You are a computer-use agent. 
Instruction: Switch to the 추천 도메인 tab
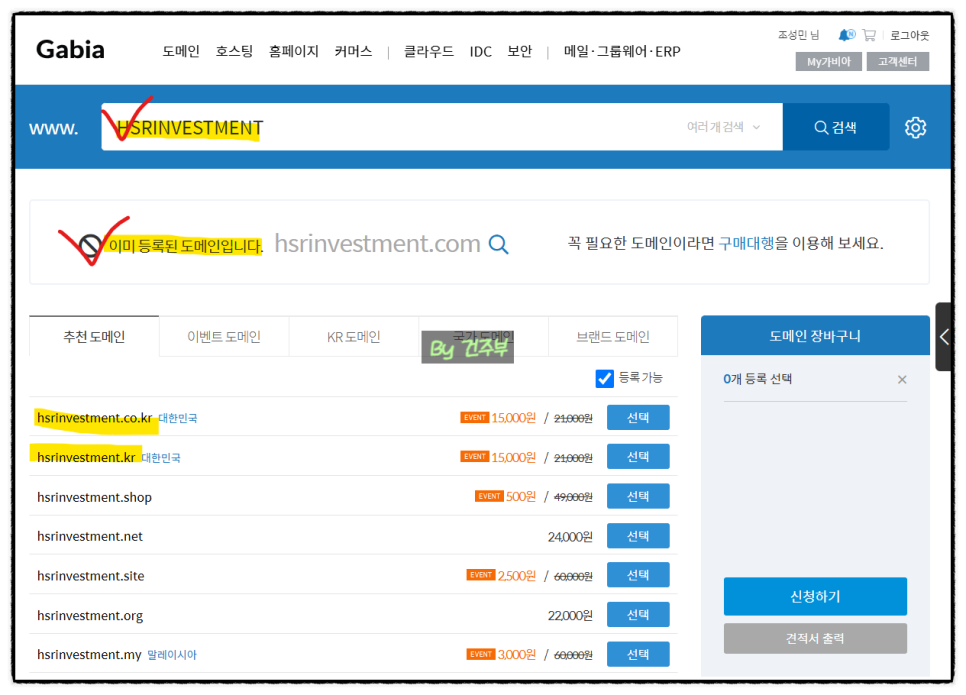point(94,337)
